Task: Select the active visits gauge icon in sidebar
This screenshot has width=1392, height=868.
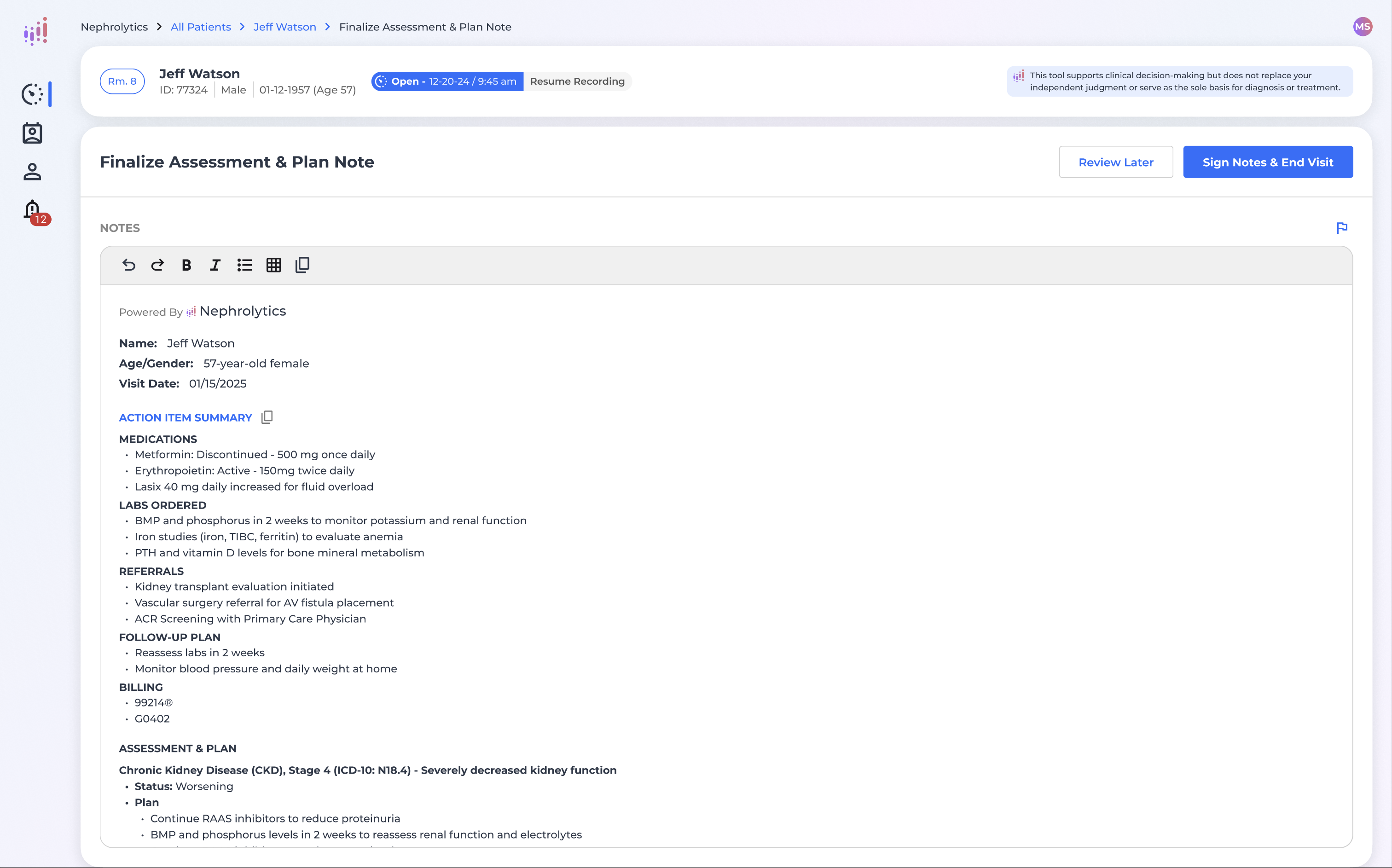Action: pos(32,95)
